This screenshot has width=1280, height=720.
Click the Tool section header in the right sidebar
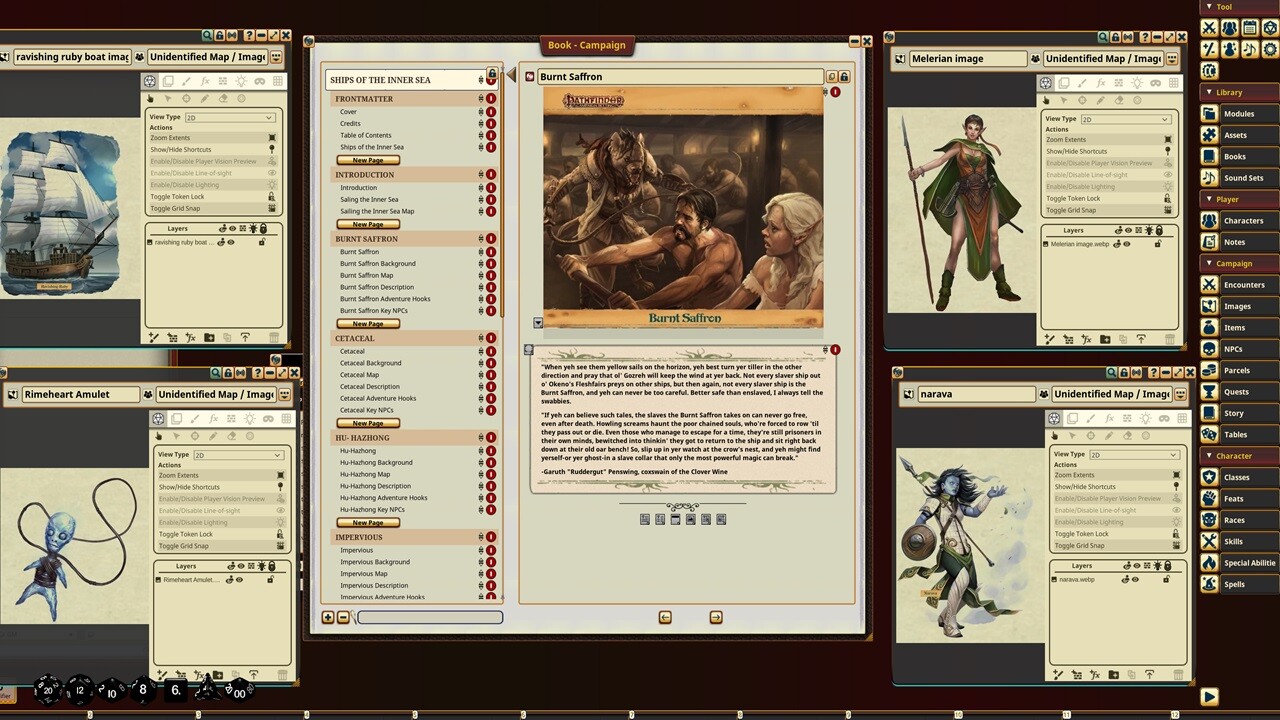(x=1222, y=7)
